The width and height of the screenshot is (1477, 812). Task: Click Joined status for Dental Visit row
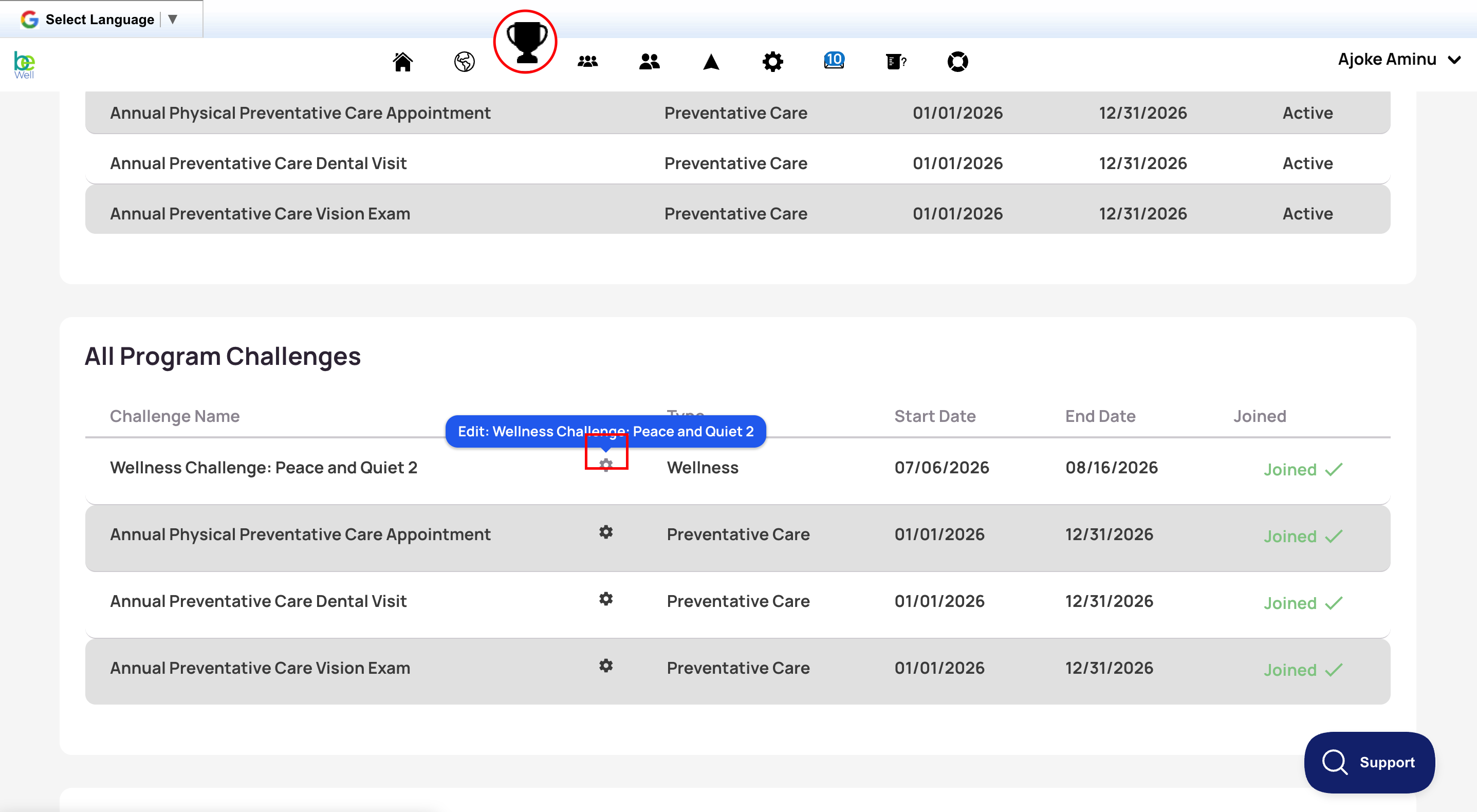pyautogui.click(x=1303, y=603)
